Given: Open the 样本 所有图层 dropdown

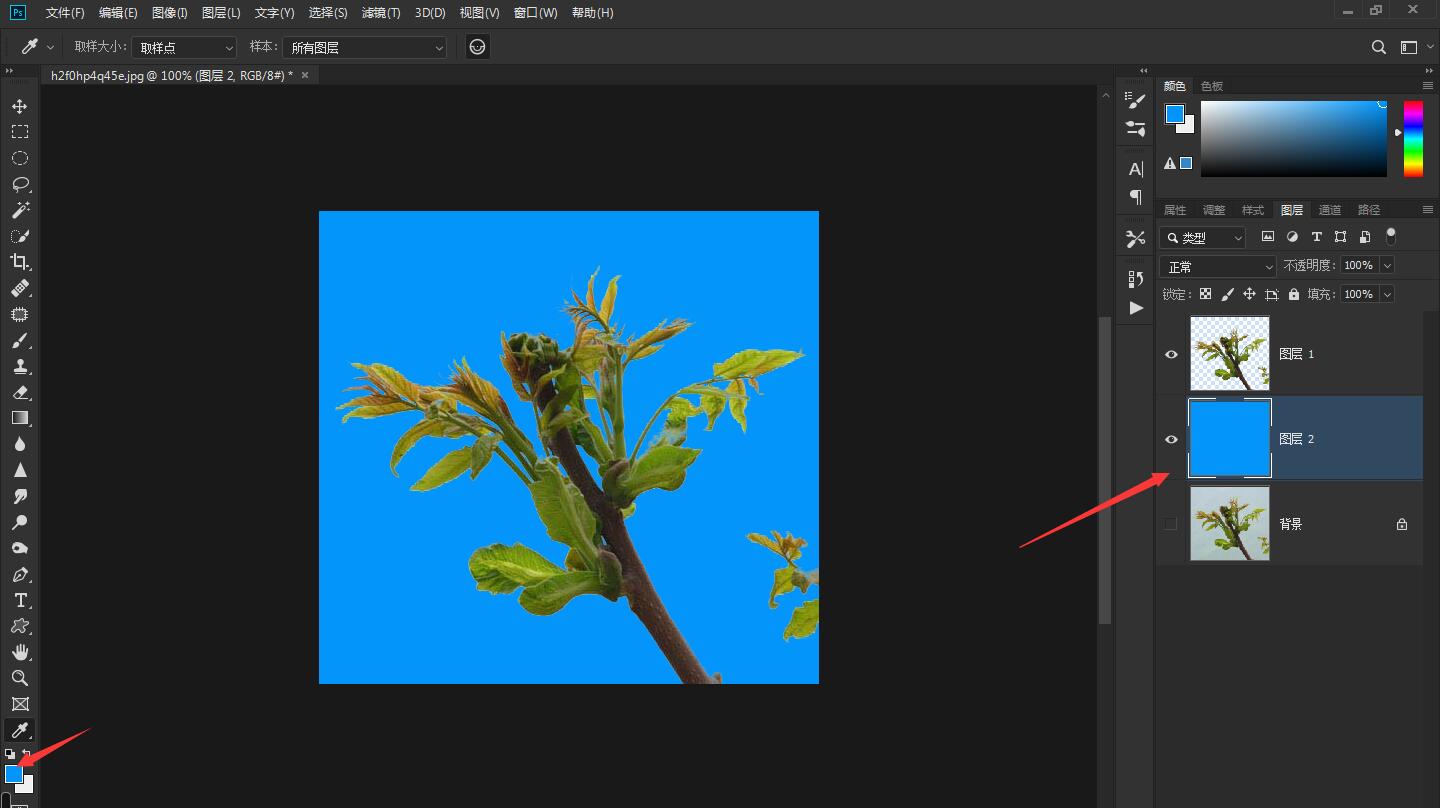Looking at the screenshot, I should (x=365, y=47).
